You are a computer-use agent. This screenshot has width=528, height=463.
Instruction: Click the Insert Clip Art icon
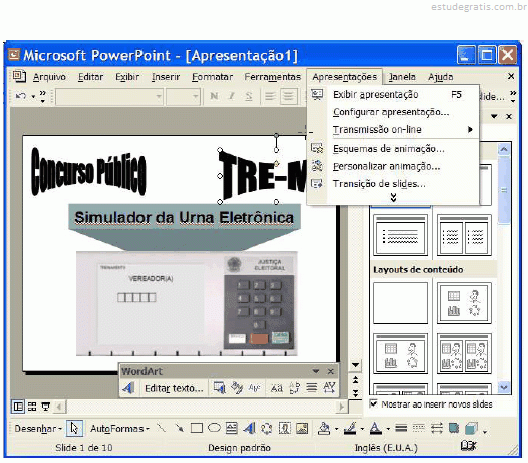click(285, 428)
